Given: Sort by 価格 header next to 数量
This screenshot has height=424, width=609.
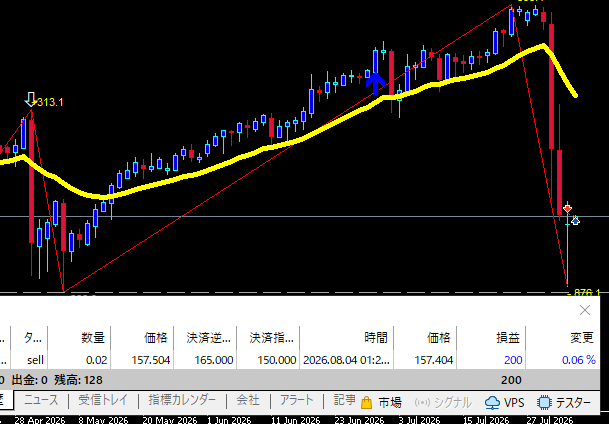Looking at the screenshot, I should point(143,338).
